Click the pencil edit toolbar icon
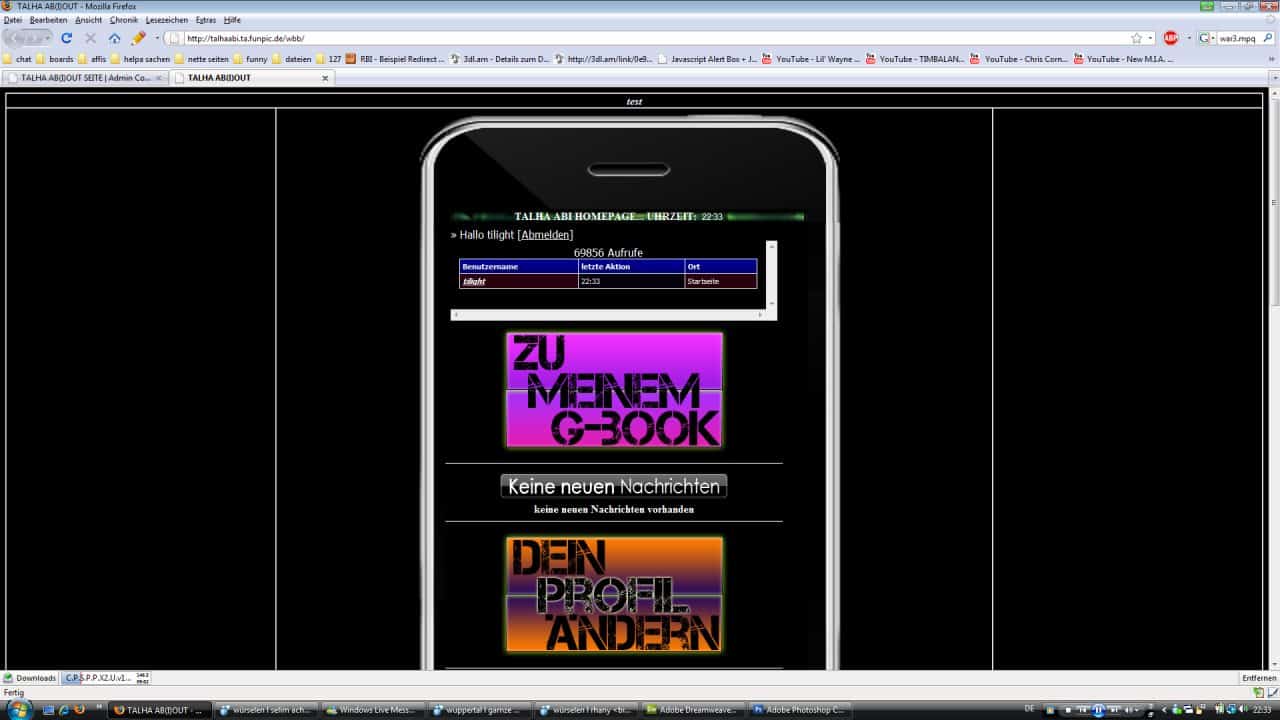Viewport: 1280px width, 720px height. click(139, 38)
